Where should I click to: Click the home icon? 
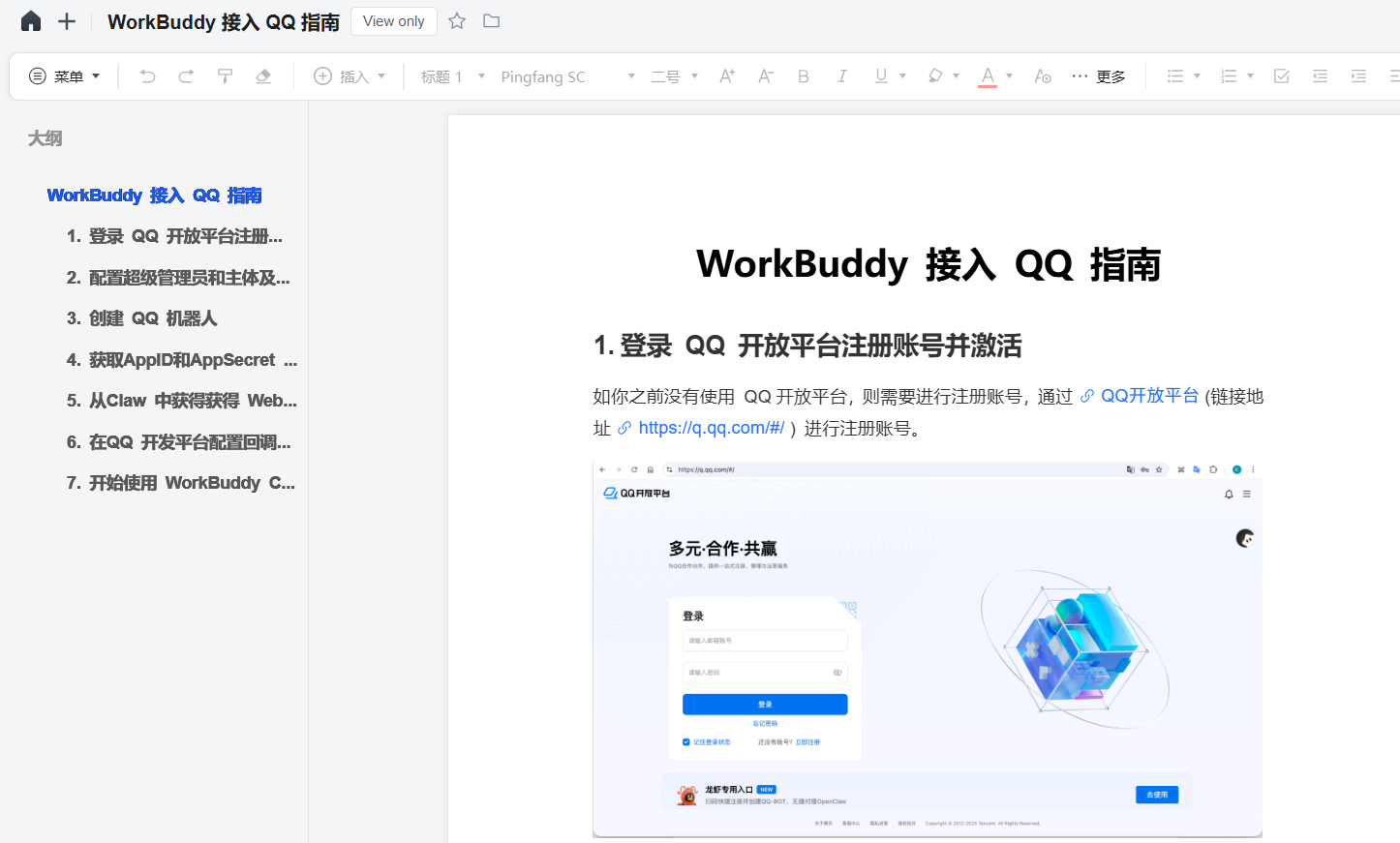coord(31,21)
